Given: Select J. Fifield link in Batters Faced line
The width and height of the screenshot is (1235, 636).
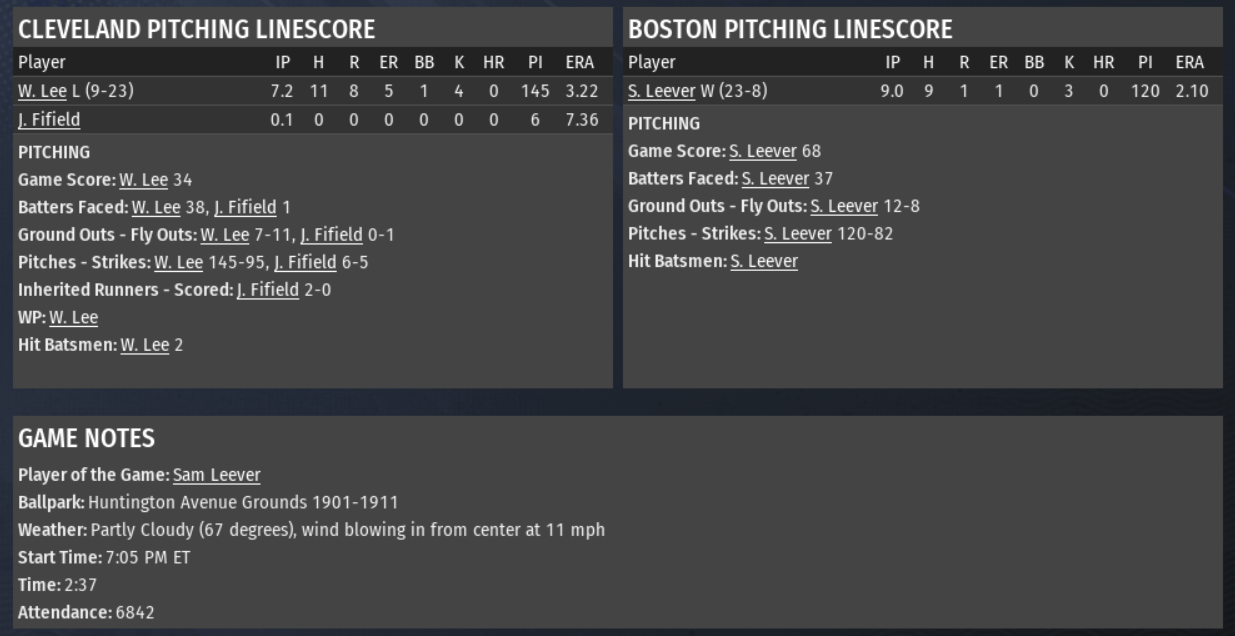Looking at the screenshot, I should pyautogui.click(x=245, y=208).
